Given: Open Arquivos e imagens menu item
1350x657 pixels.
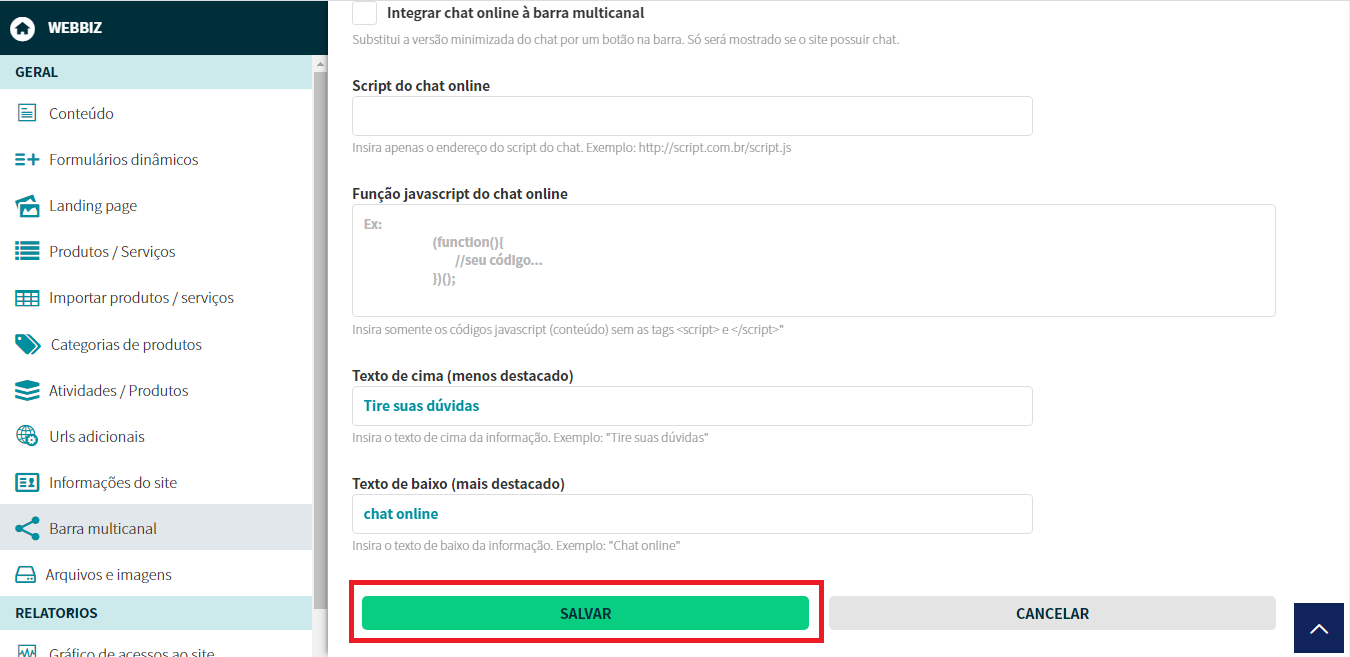Looking at the screenshot, I should (108, 575).
